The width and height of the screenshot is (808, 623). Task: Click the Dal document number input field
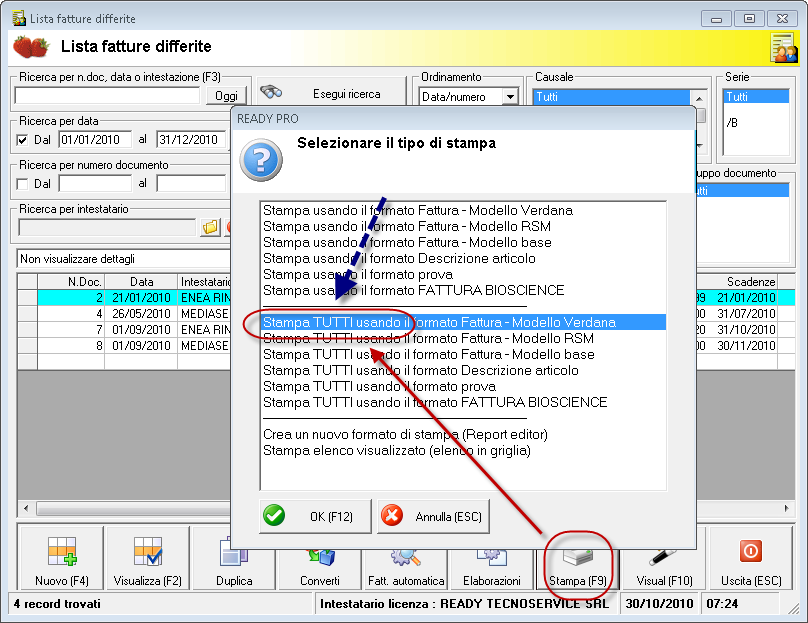[x=95, y=184]
